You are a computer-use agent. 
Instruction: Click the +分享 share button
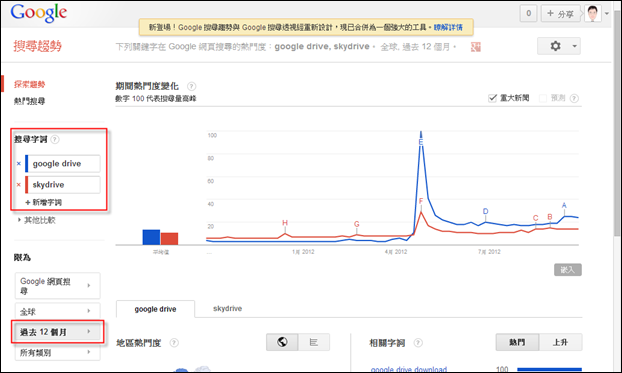tap(560, 13)
